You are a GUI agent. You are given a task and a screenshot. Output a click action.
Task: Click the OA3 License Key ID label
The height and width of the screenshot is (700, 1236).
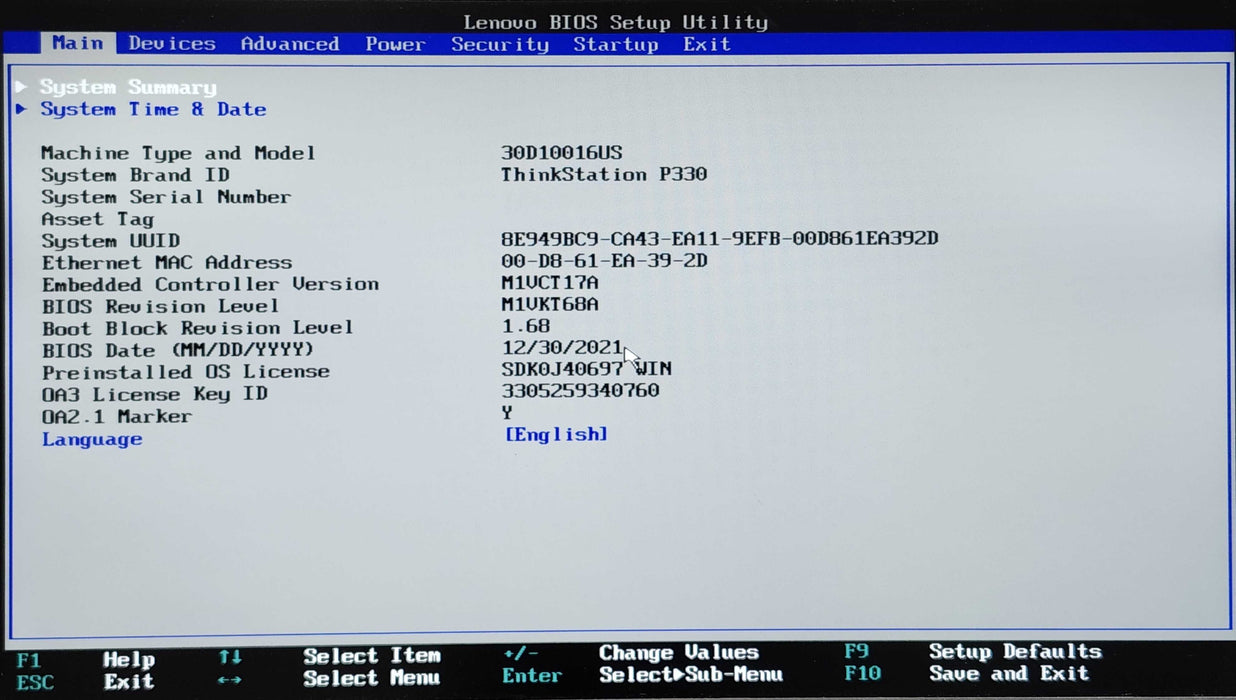pos(154,394)
